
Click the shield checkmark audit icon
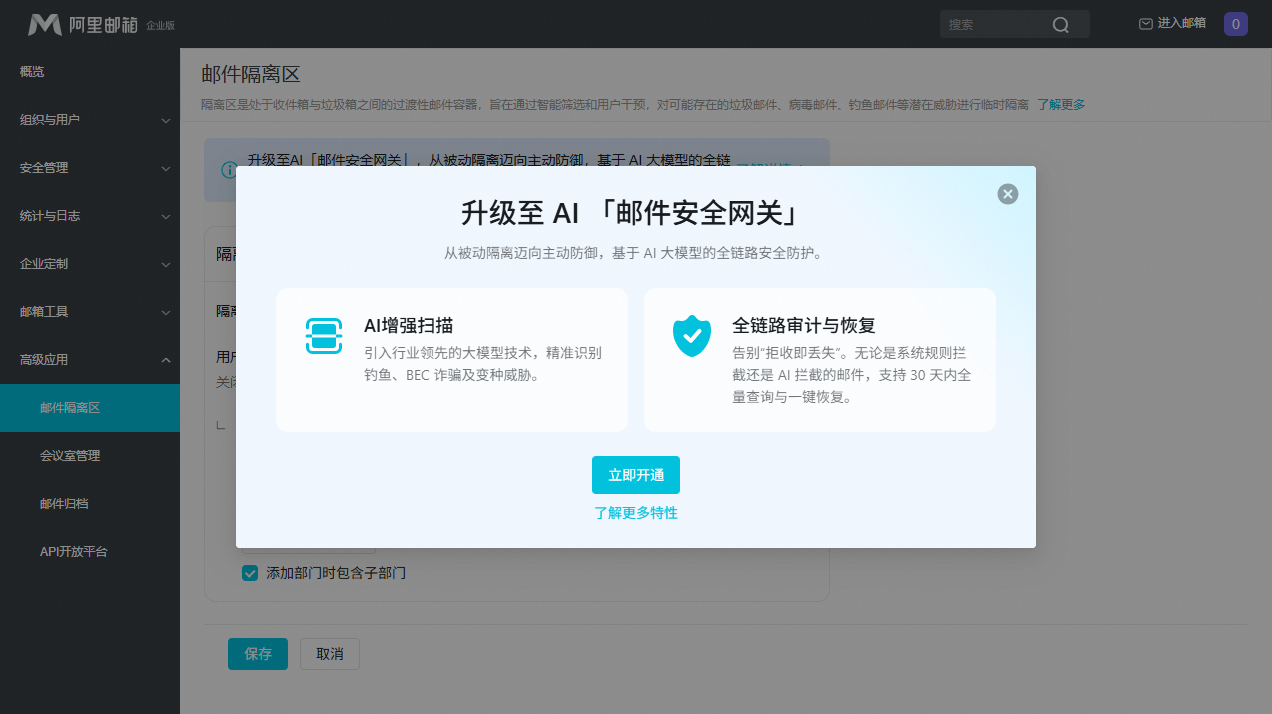[x=692, y=336]
